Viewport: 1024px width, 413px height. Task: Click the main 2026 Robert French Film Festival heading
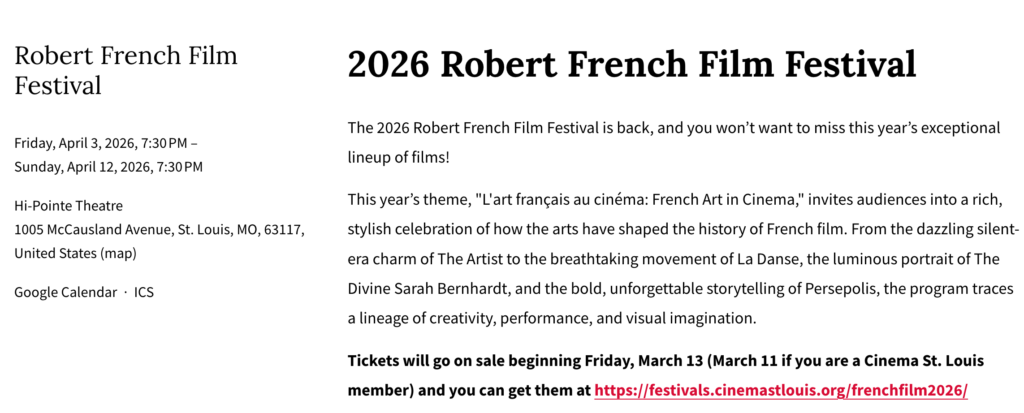pyautogui.click(x=631, y=65)
